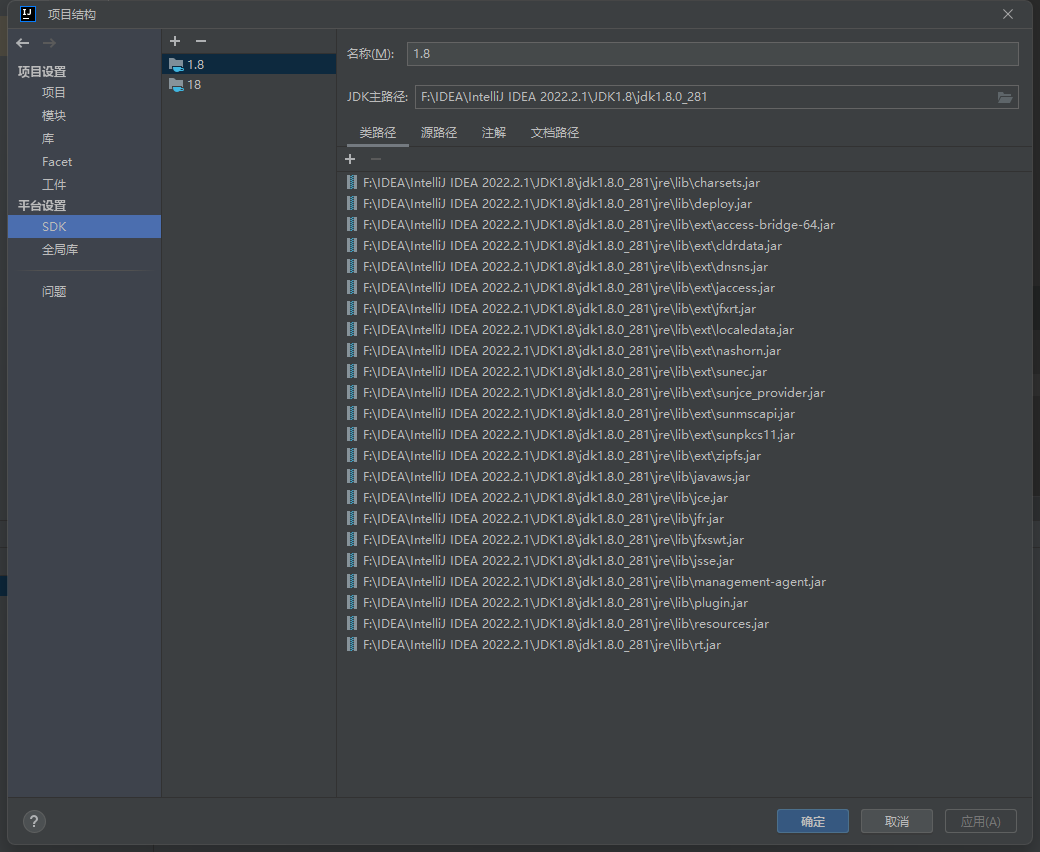Click the 确定 button
Image resolution: width=1040 pixels, height=852 pixels.
[812, 822]
